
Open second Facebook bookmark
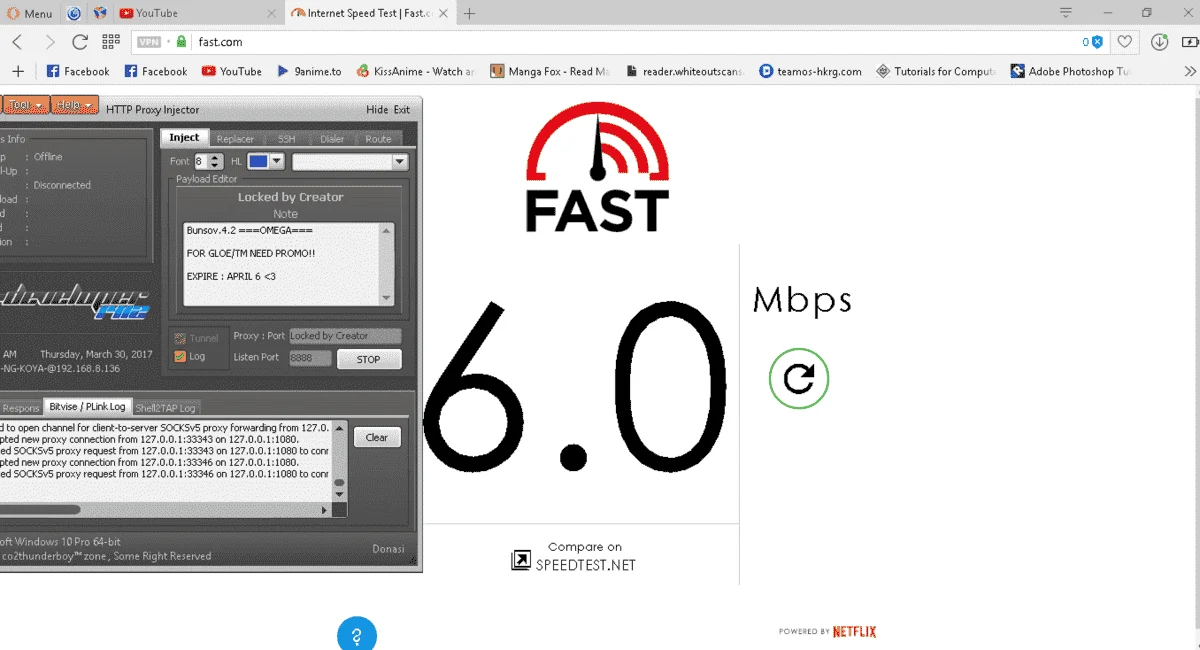pos(156,71)
